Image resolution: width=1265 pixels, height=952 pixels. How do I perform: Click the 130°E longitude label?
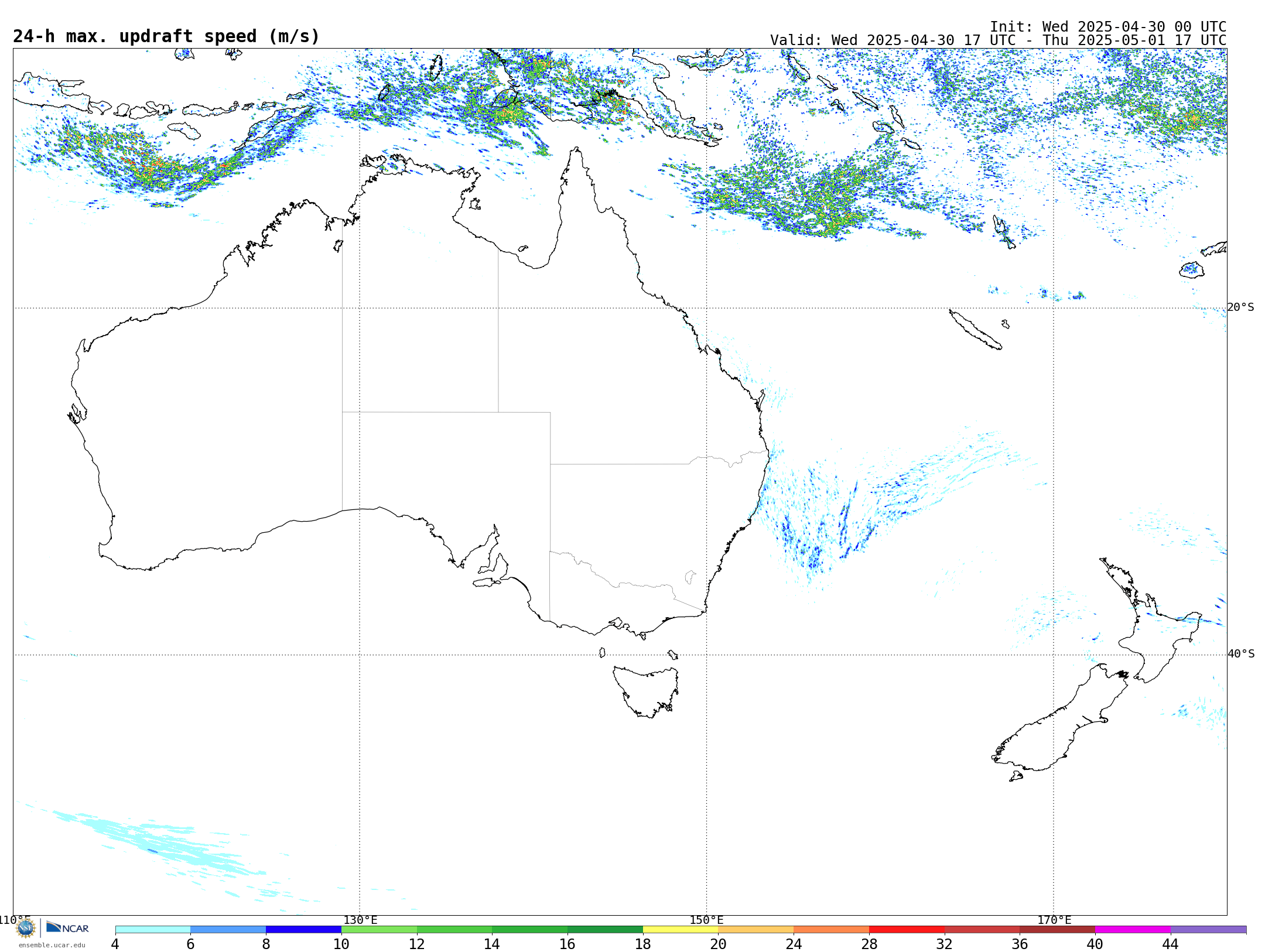click(360, 920)
